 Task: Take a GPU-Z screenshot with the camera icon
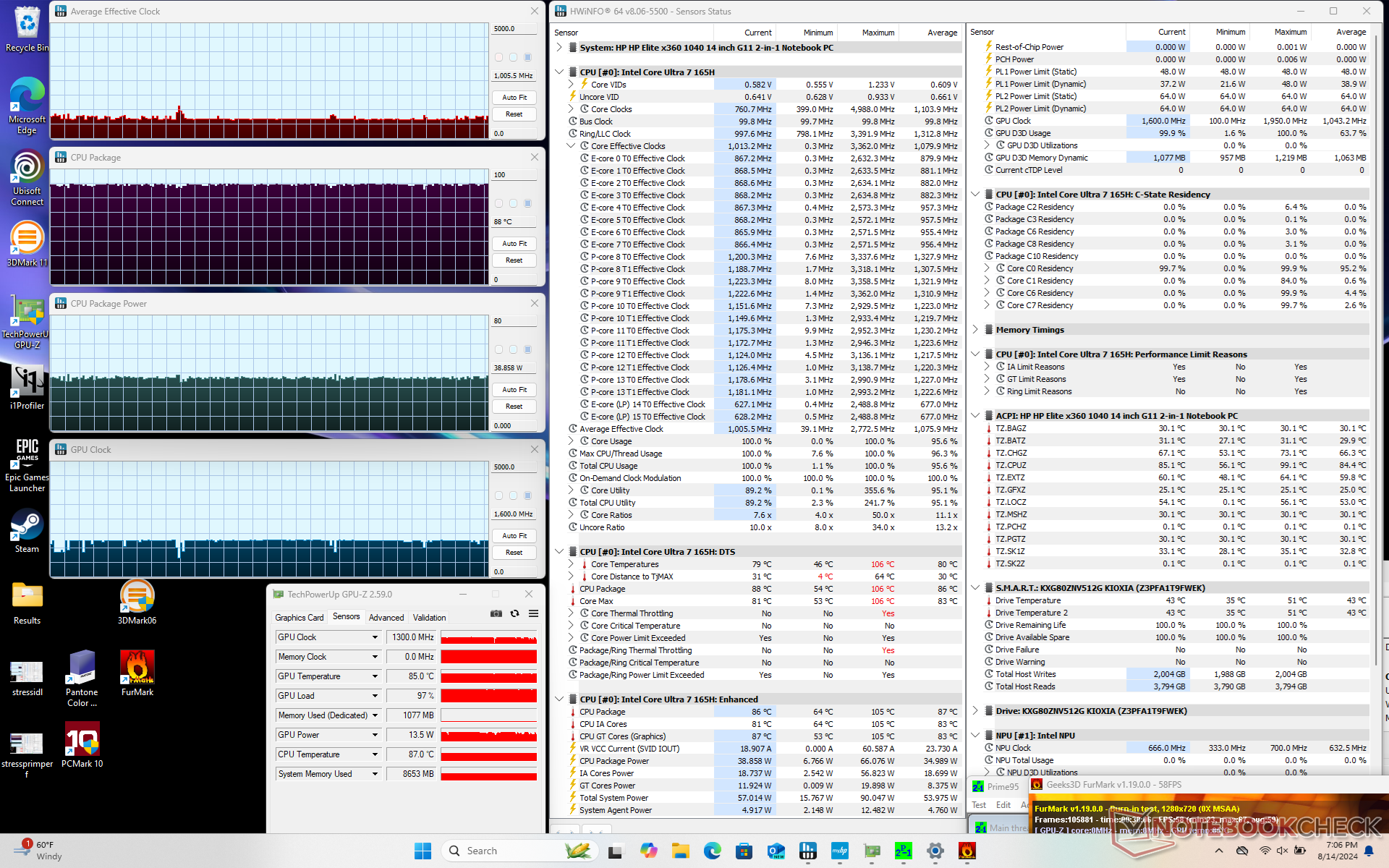pyautogui.click(x=496, y=613)
